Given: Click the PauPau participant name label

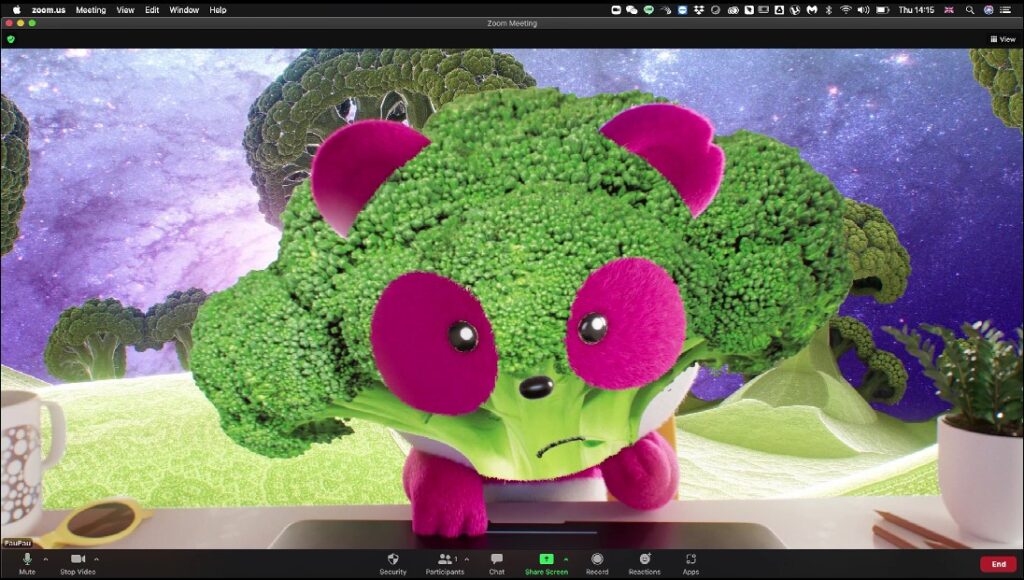Looking at the screenshot, I should tap(18, 543).
